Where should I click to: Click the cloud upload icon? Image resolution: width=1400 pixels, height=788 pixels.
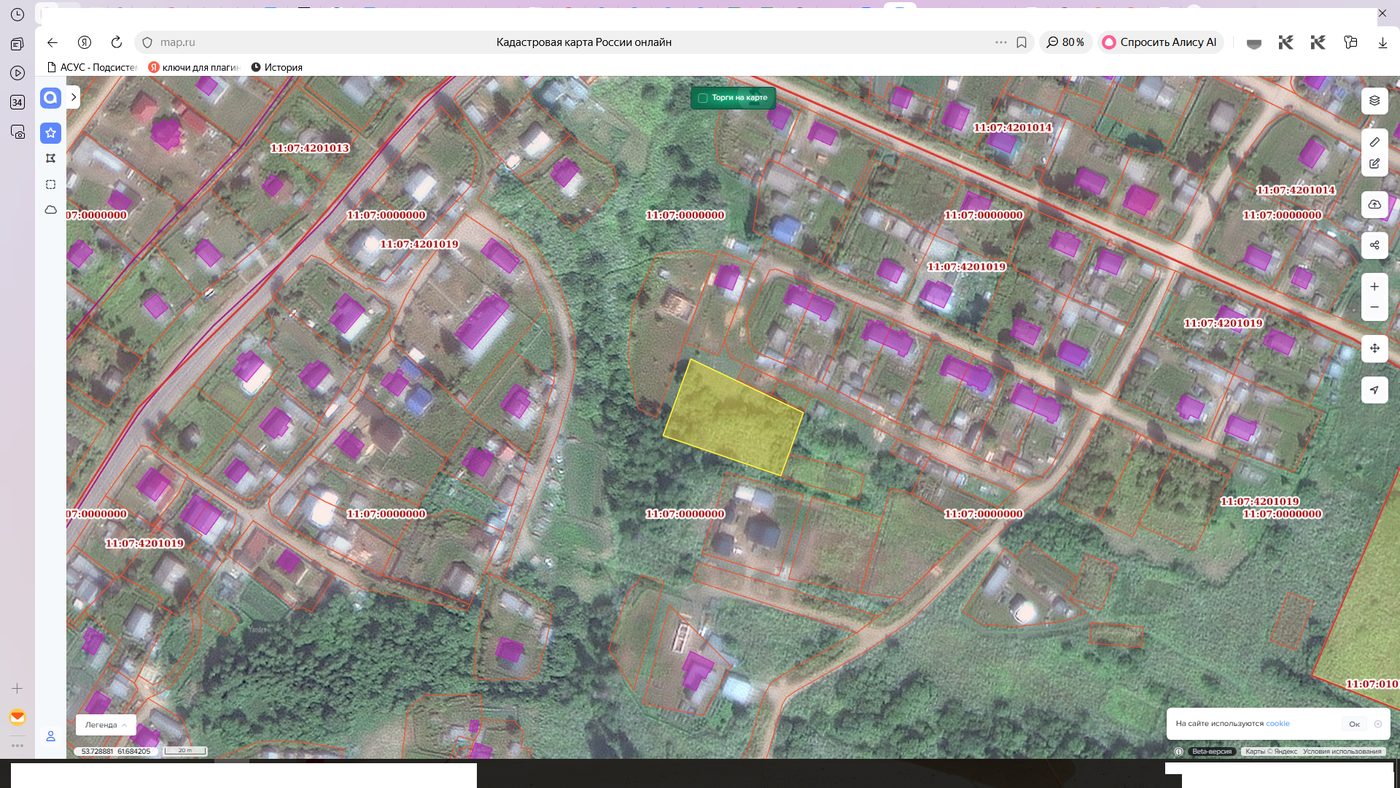1375,204
